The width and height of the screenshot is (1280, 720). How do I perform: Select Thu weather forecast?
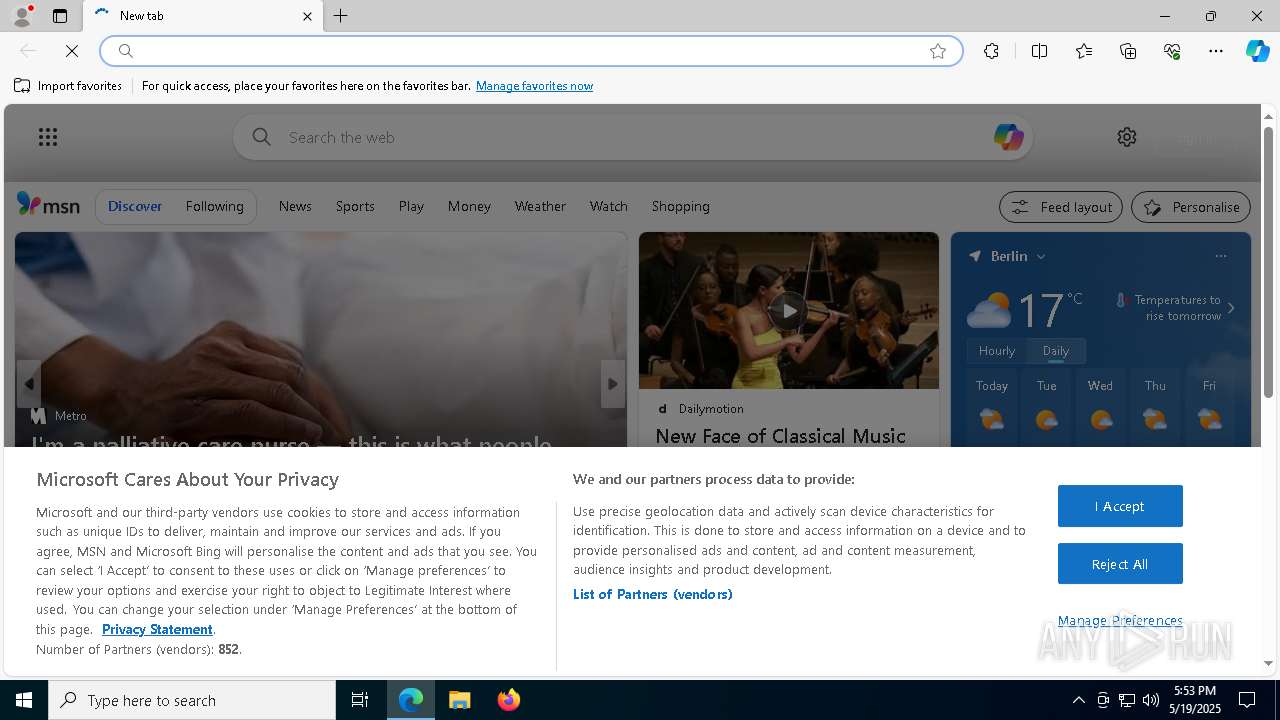click(1155, 405)
